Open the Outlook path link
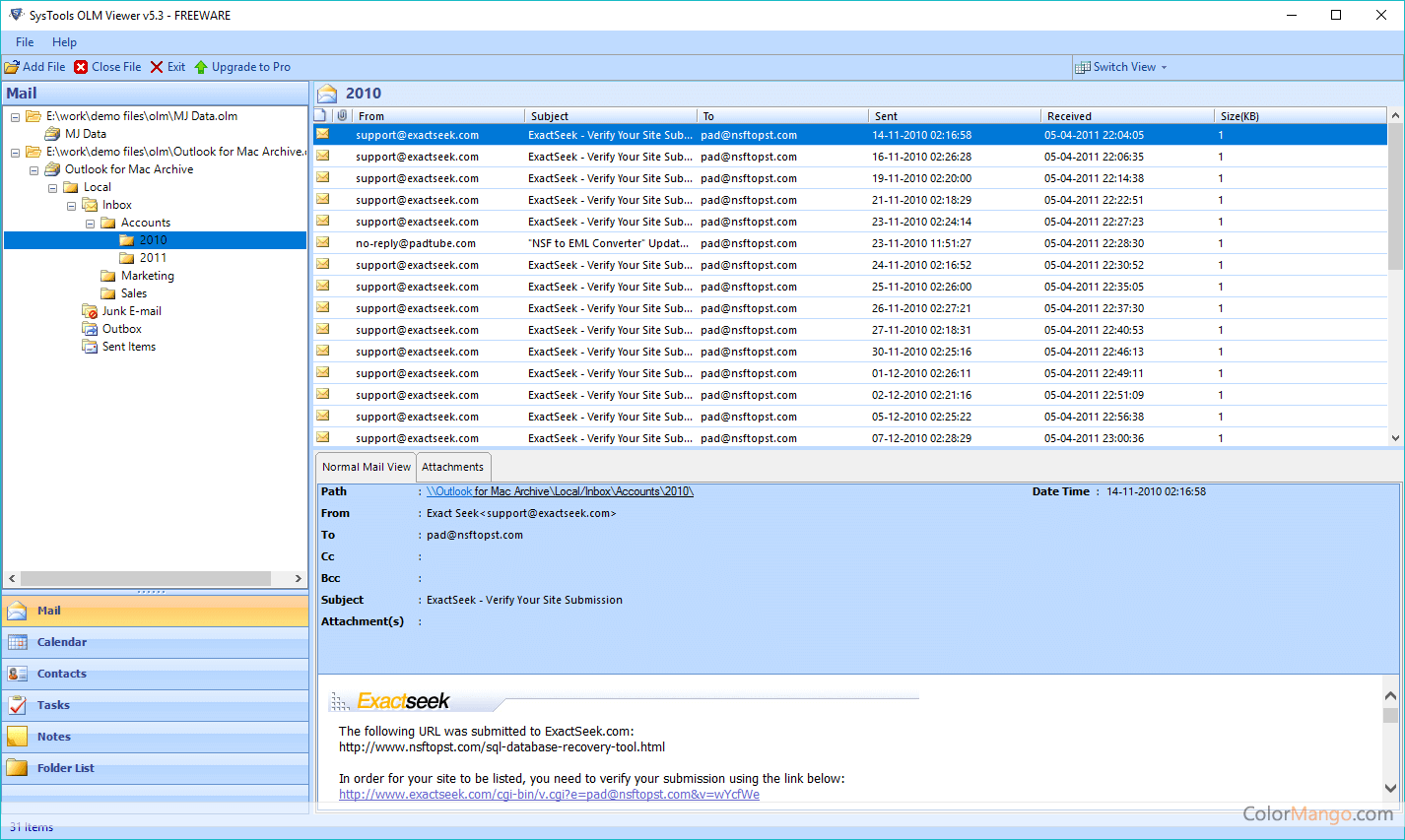 tap(560, 491)
